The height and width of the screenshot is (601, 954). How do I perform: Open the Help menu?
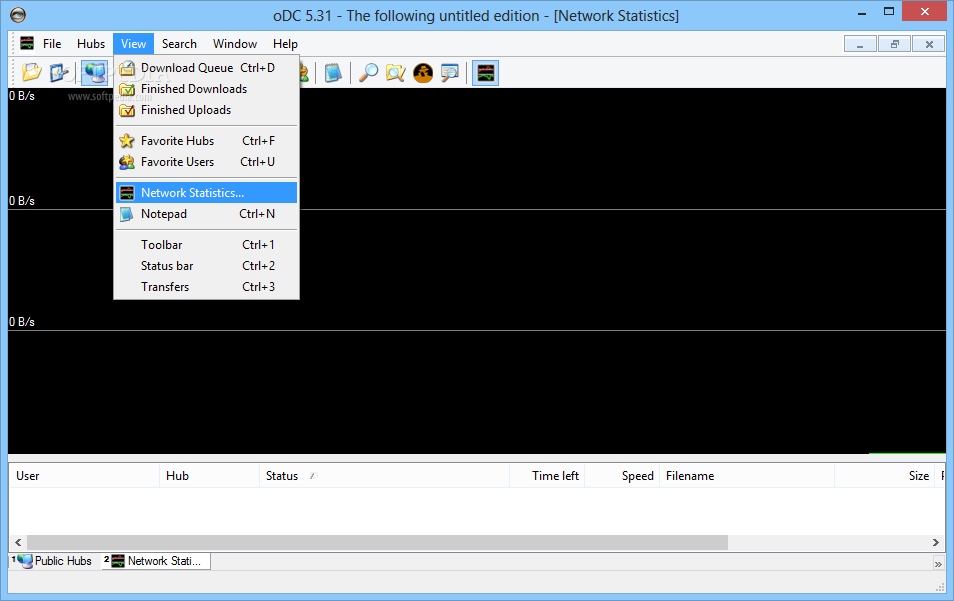[285, 44]
